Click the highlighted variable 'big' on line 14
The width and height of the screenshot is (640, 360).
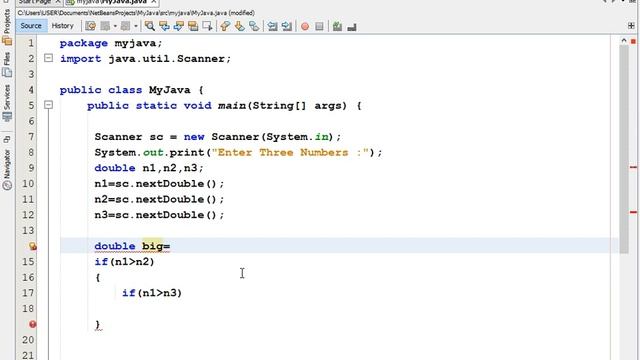152,246
